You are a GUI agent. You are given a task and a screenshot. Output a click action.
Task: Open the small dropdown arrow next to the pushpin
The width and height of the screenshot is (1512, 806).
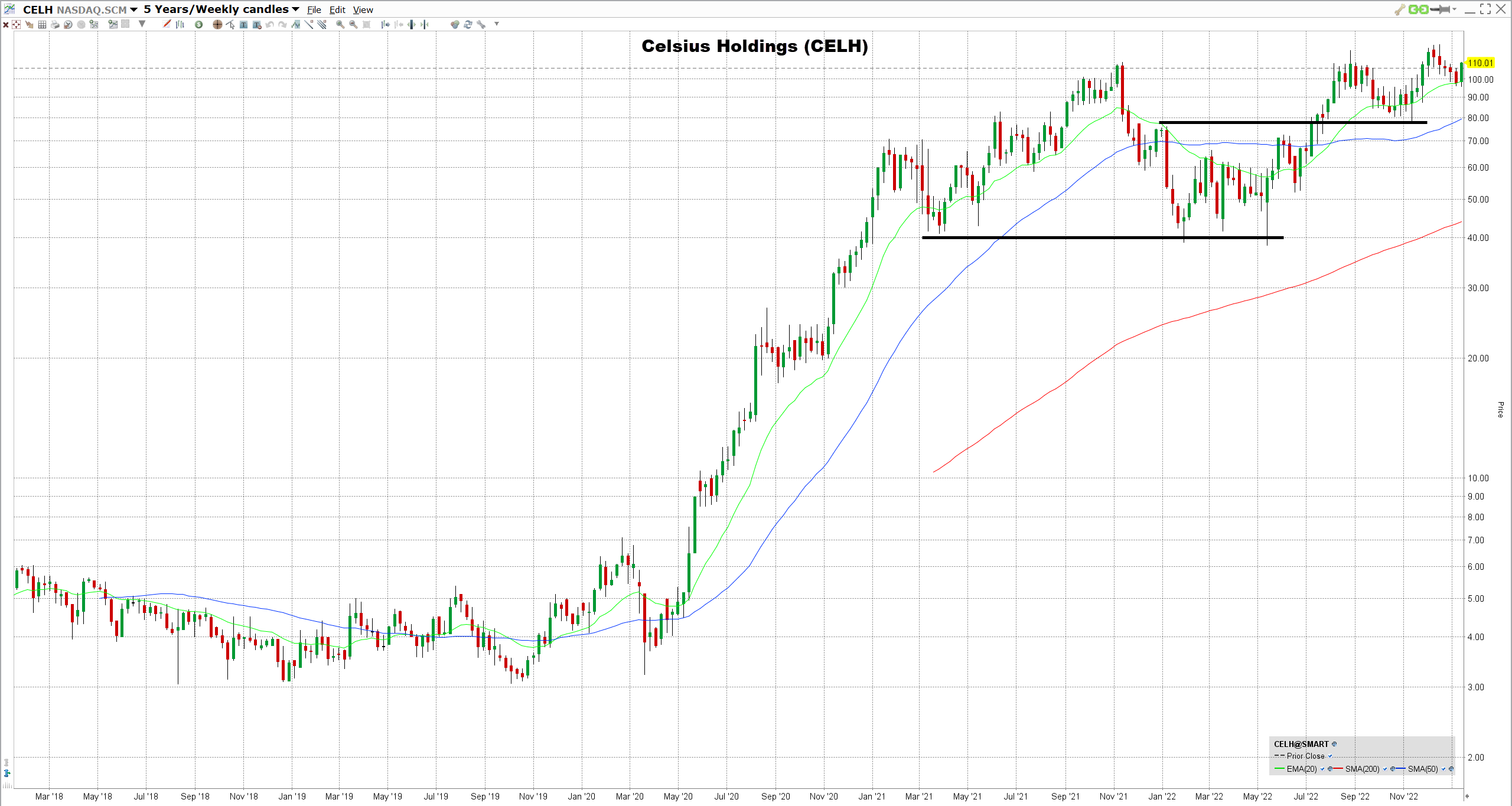click(x=1454, y=9)
